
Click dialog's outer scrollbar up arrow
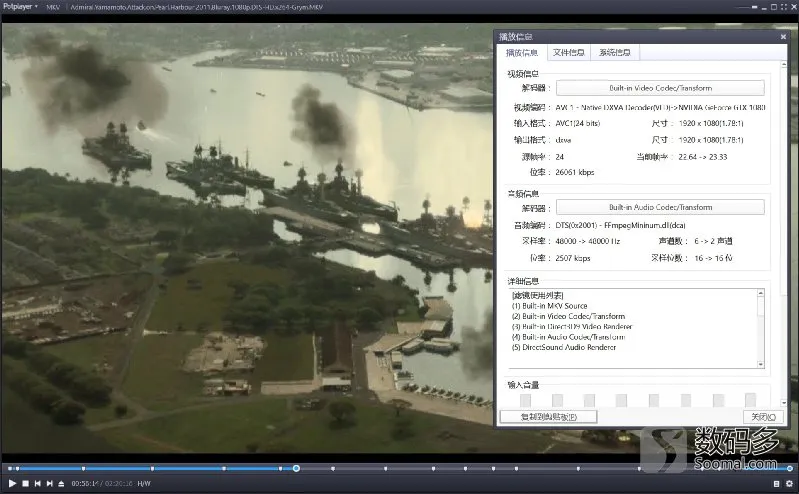coord(784,64)
